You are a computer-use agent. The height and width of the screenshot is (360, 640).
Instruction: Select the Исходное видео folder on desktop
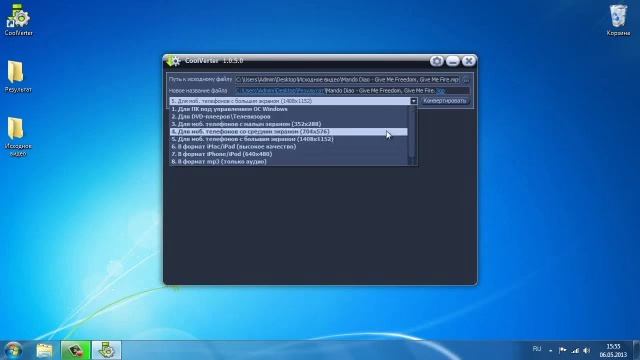pos(18,137)
